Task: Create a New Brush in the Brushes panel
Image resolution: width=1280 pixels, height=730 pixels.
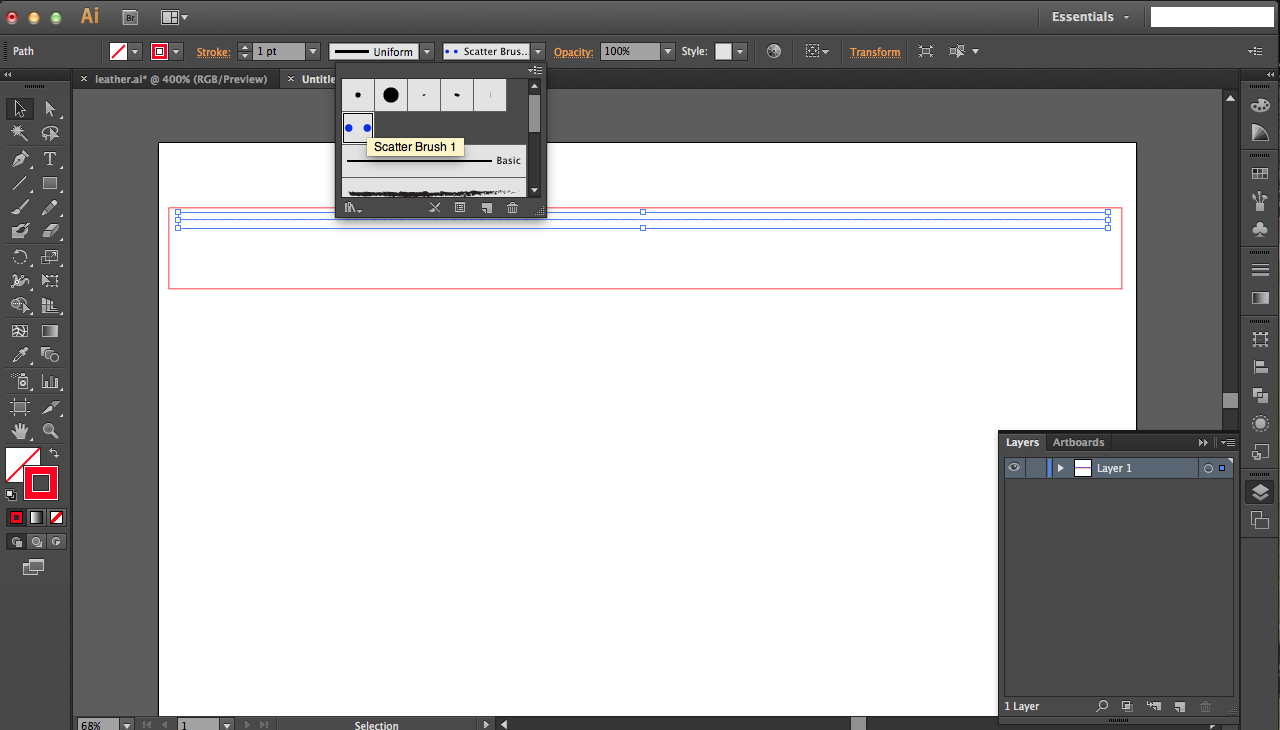Action: coord(487,207)
